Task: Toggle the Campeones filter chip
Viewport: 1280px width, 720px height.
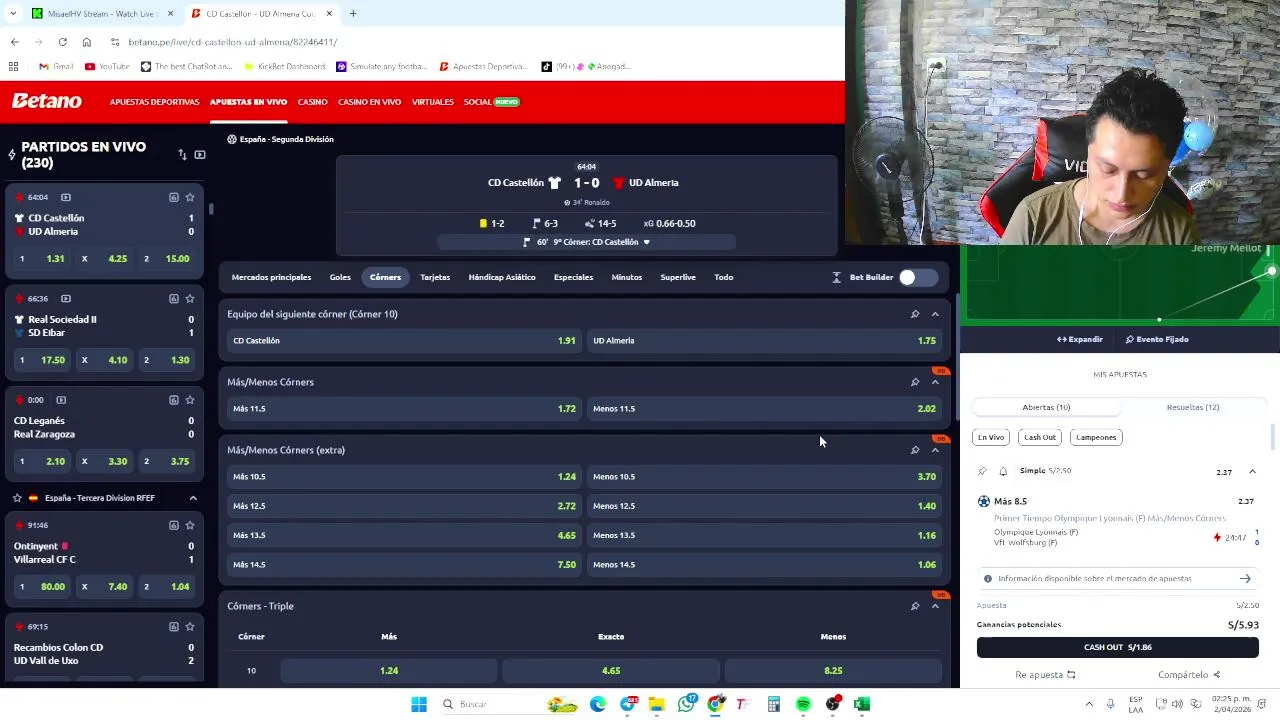Action: point(1096,437)
